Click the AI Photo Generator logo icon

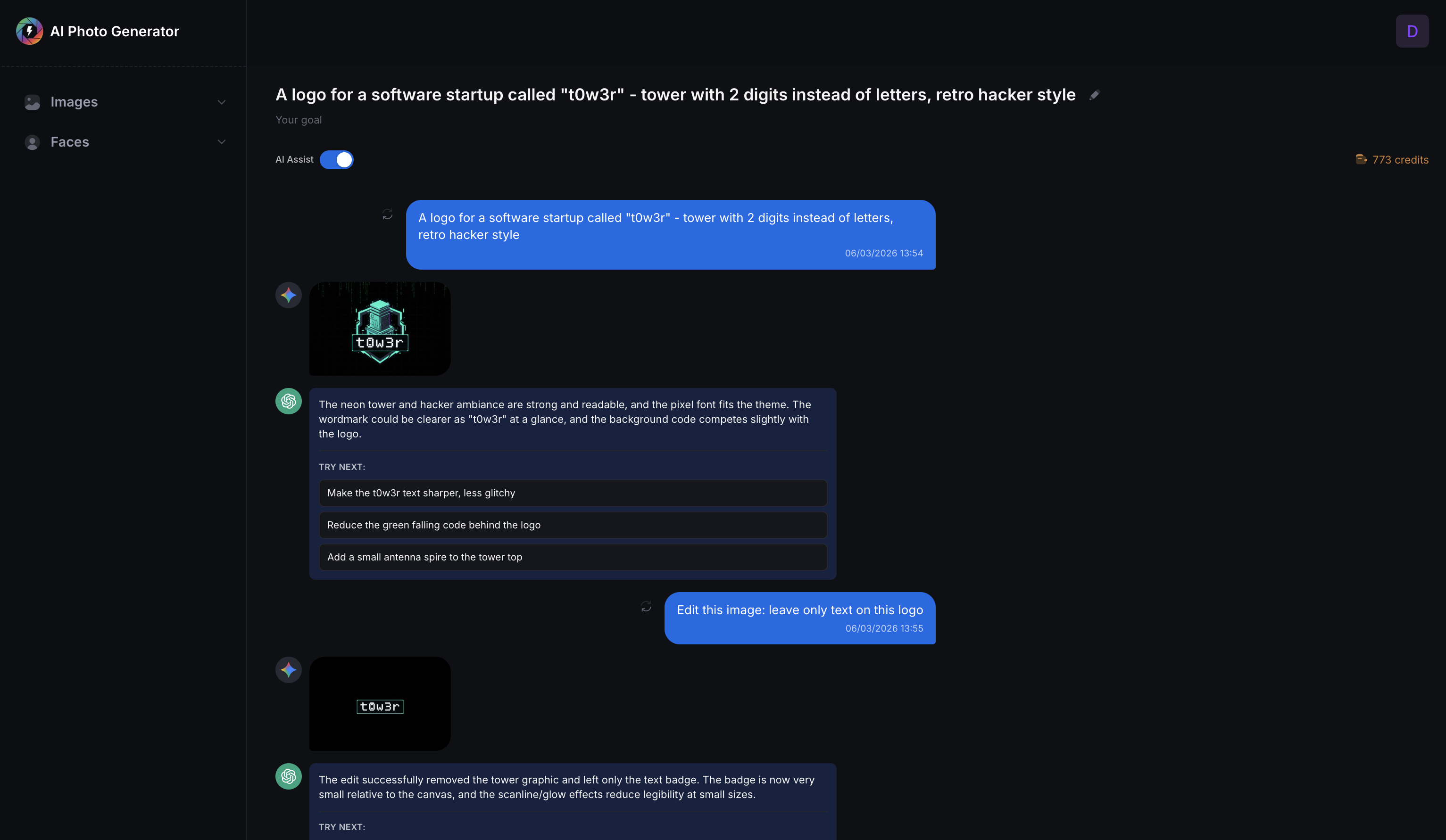29,31
